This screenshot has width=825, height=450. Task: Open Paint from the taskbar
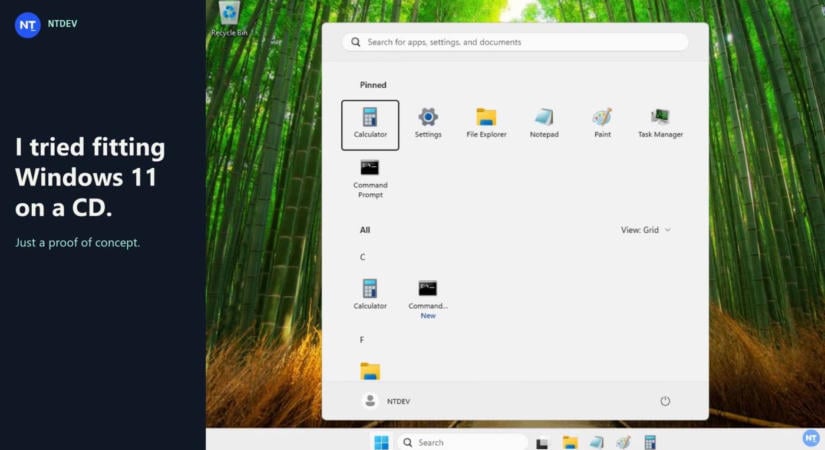click(623, 443)
